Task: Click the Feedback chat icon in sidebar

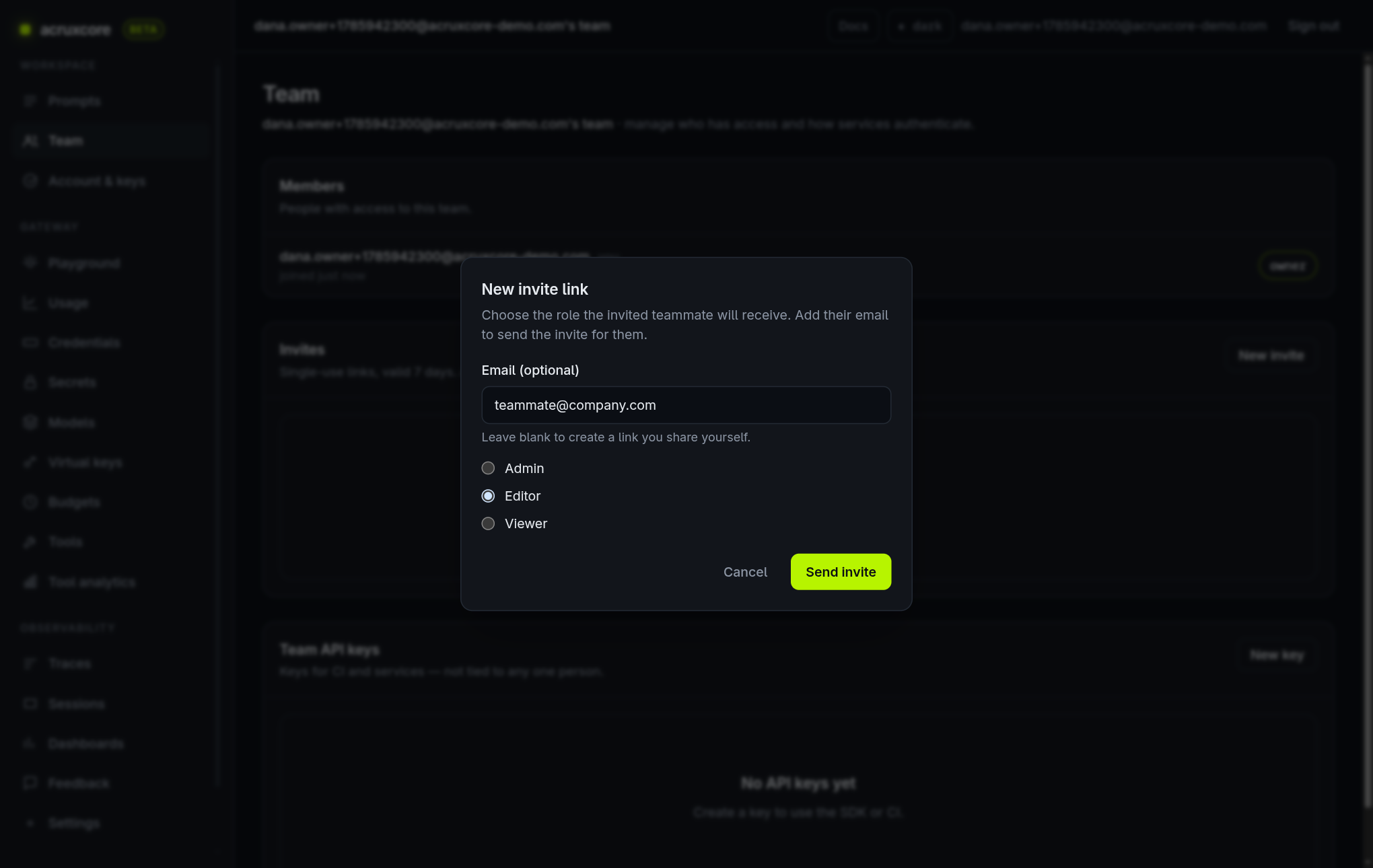Action: coord(30,783)
